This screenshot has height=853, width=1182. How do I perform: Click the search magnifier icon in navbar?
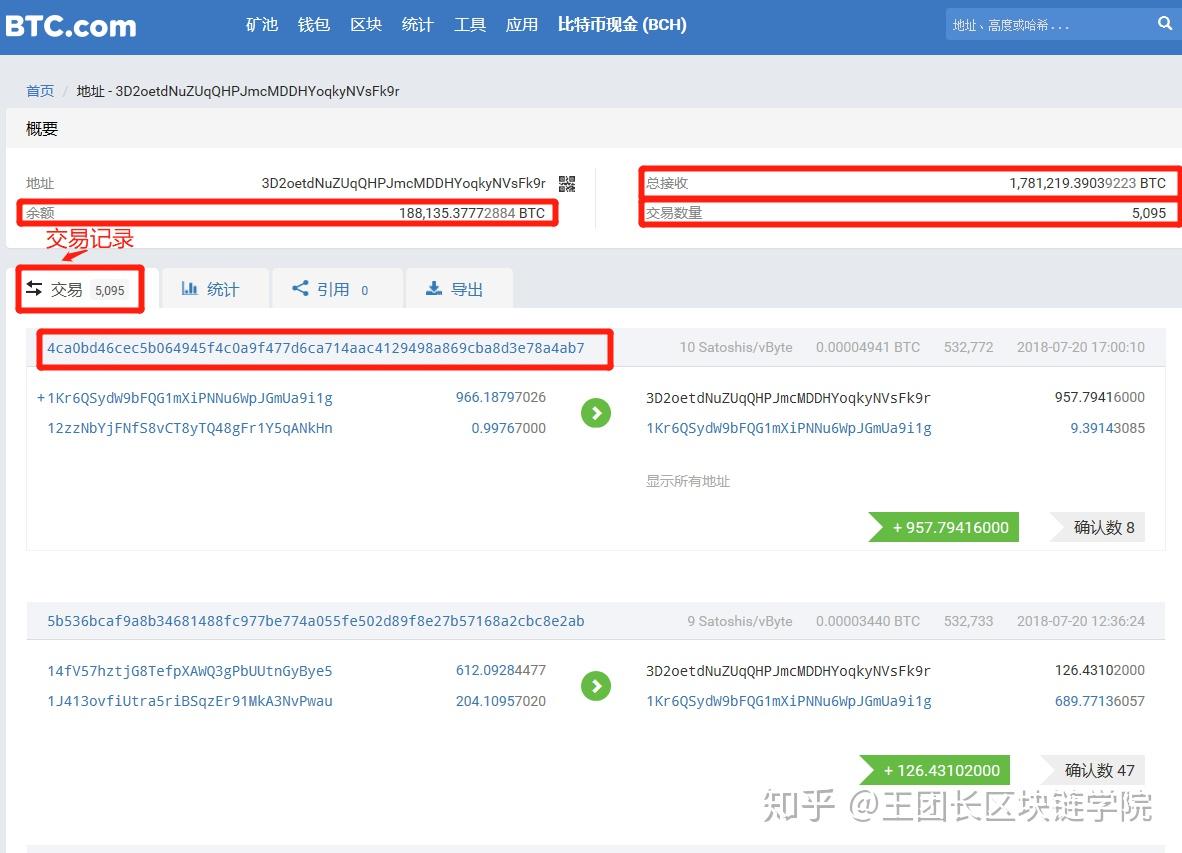tap(1165, 22)
